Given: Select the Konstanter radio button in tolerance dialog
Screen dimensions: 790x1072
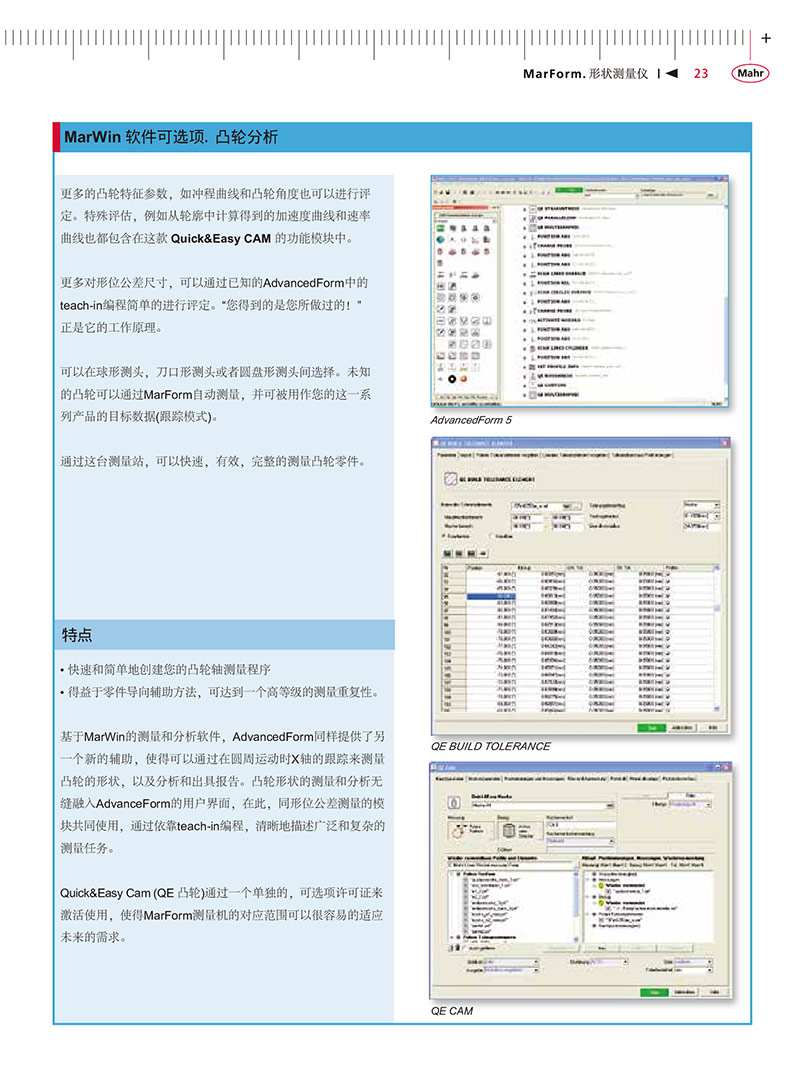Looking at the screenshot, I should pyautogui.click(x=444, y=535).
